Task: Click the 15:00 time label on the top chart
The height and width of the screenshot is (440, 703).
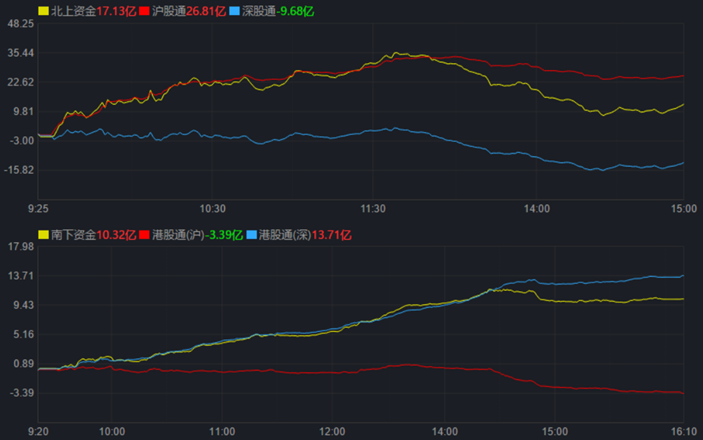Action: [x=682, y=209]
